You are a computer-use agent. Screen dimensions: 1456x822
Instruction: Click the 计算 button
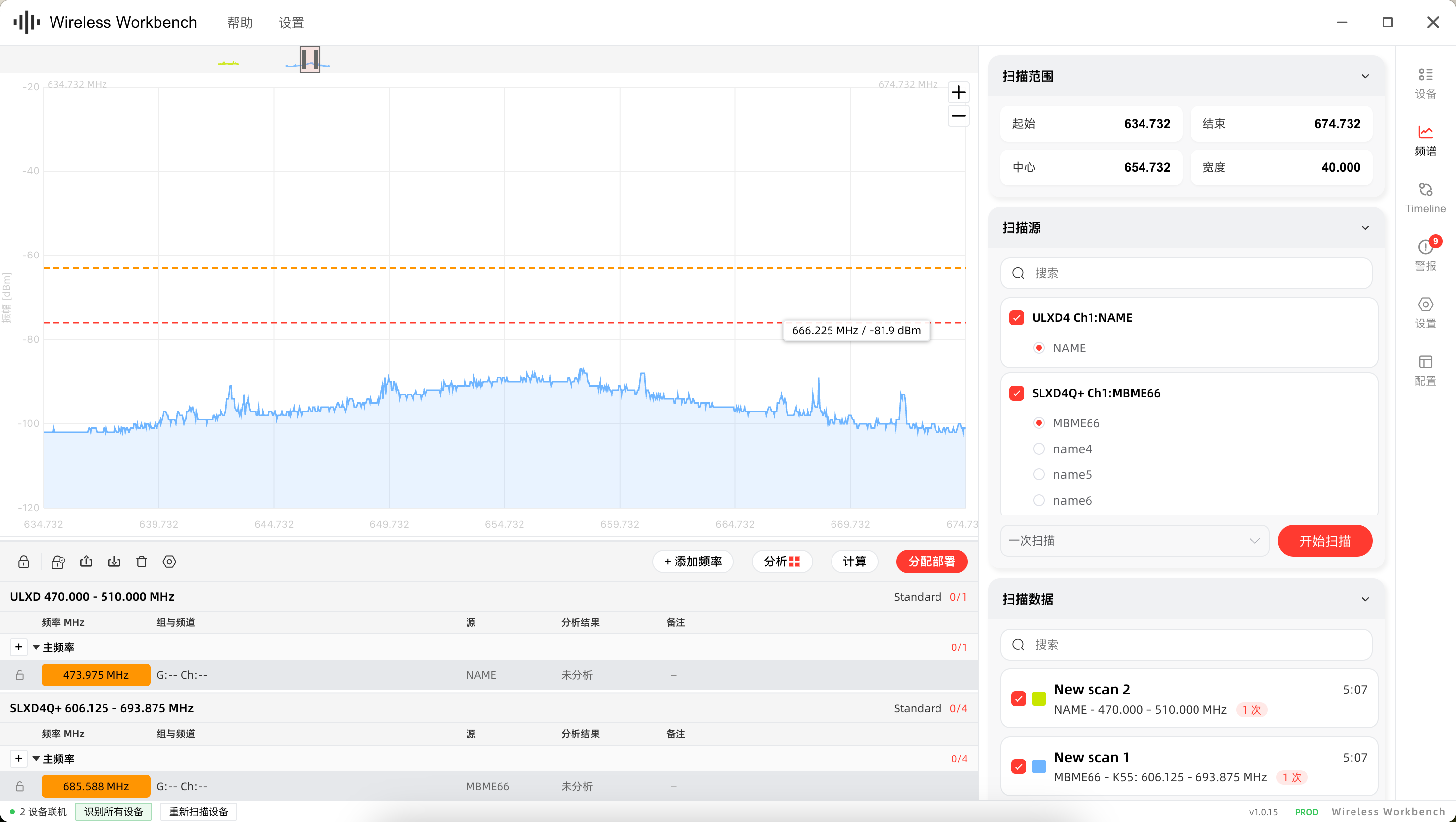[855, 562]
